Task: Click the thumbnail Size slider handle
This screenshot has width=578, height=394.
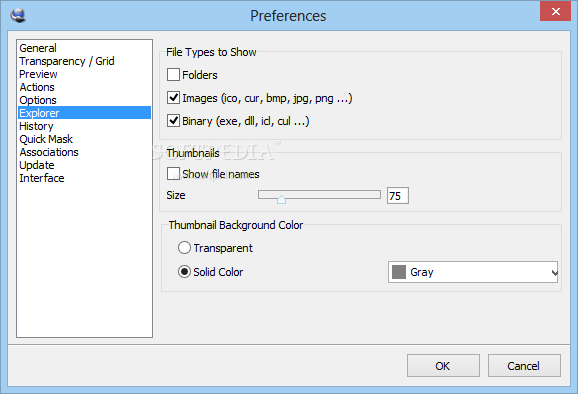Action: point(281,199)
